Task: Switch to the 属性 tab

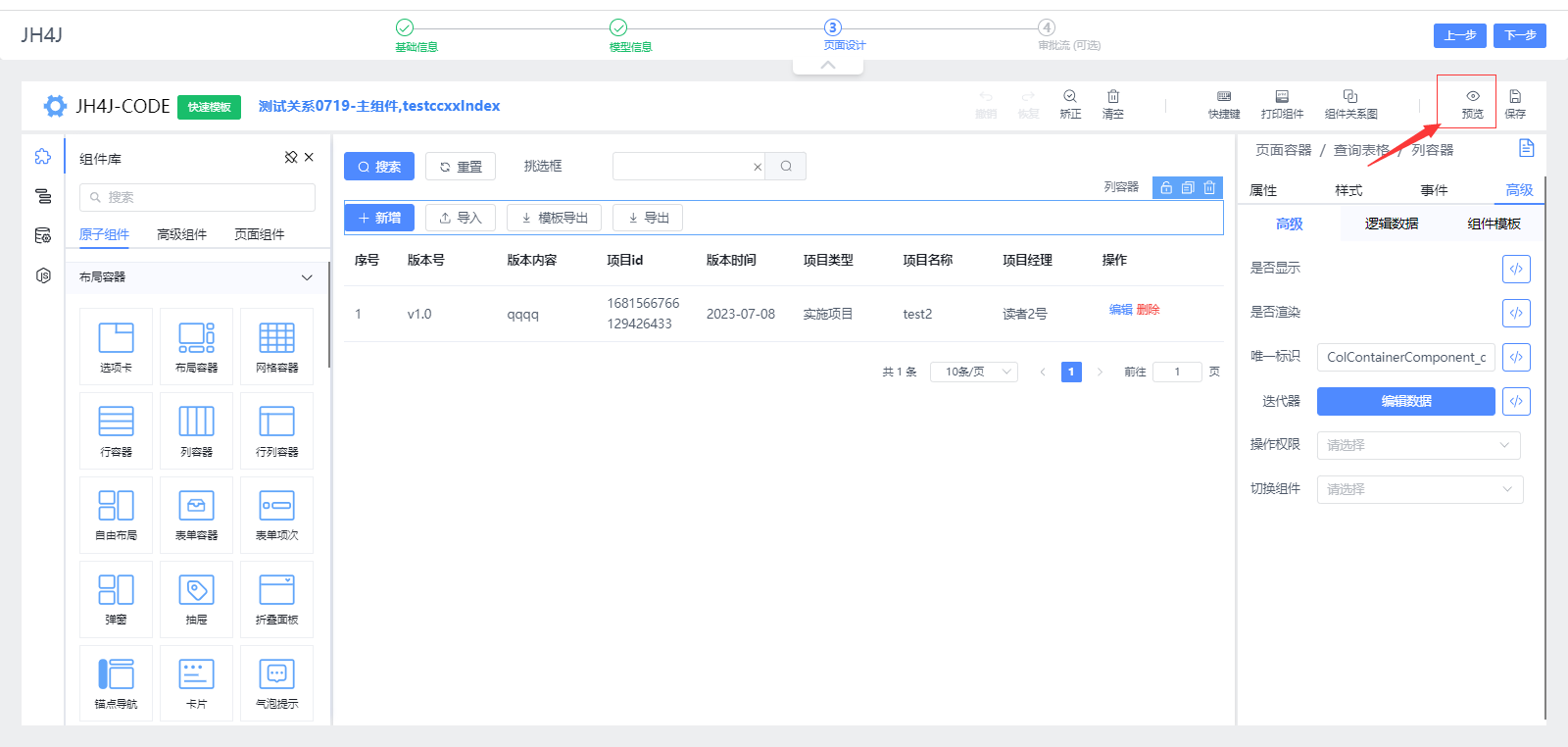Action: pyautogui.click(x=1263, y=190)
